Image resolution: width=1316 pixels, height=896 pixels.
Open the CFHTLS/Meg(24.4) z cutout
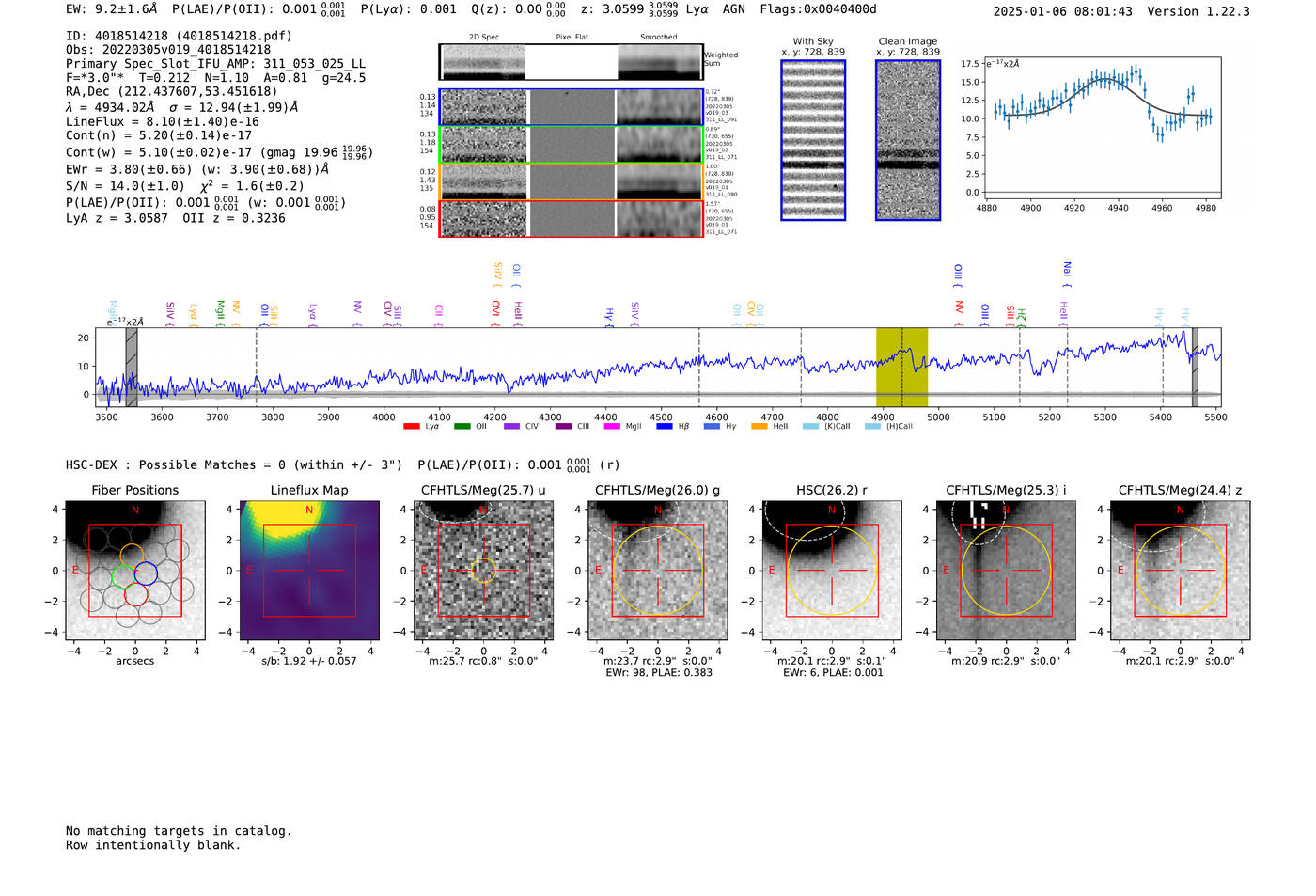pyautogui.click(x=1180, y=571)
